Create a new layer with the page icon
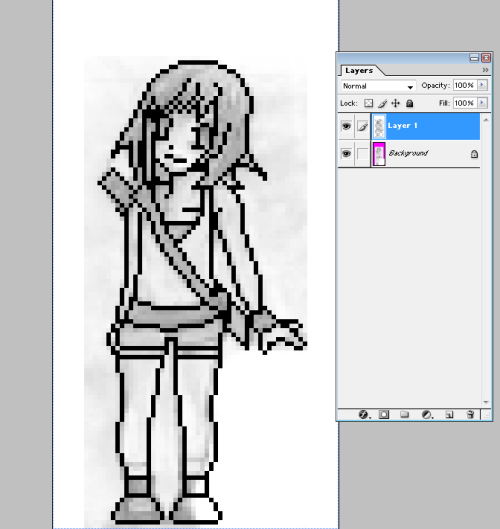 [x=449, y=414]
